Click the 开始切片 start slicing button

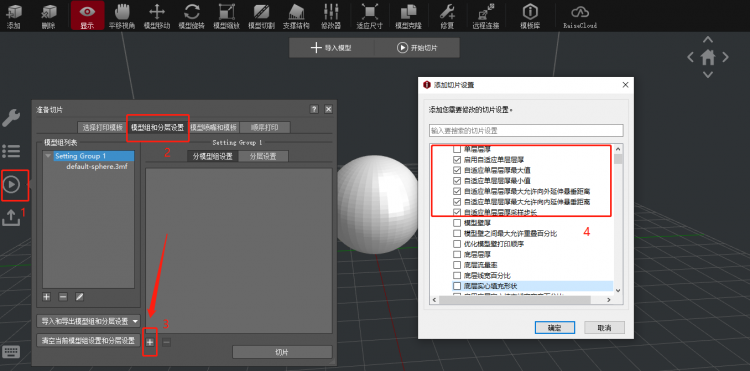417,48
